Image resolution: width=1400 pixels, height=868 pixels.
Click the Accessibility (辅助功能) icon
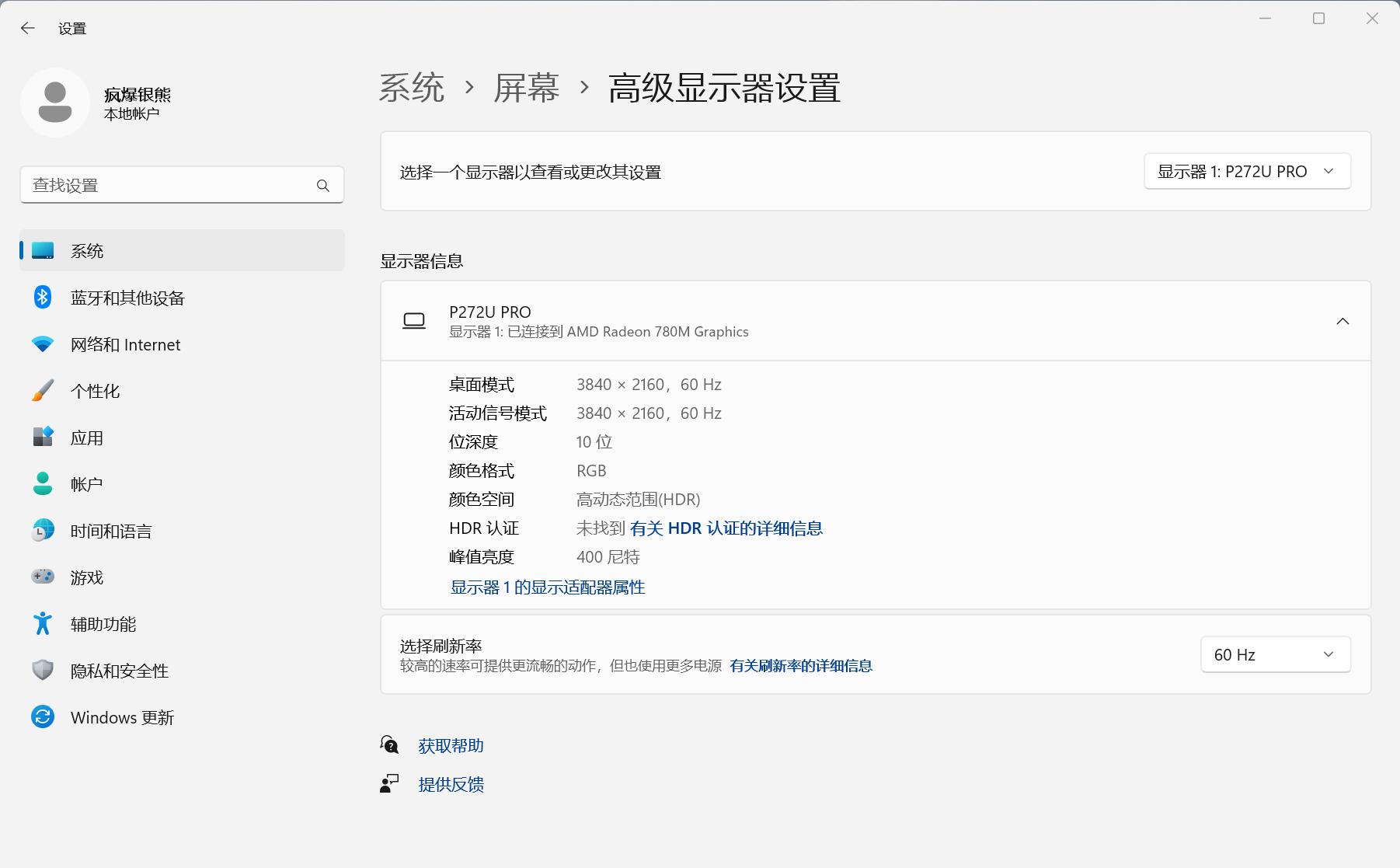click(43, 624)
